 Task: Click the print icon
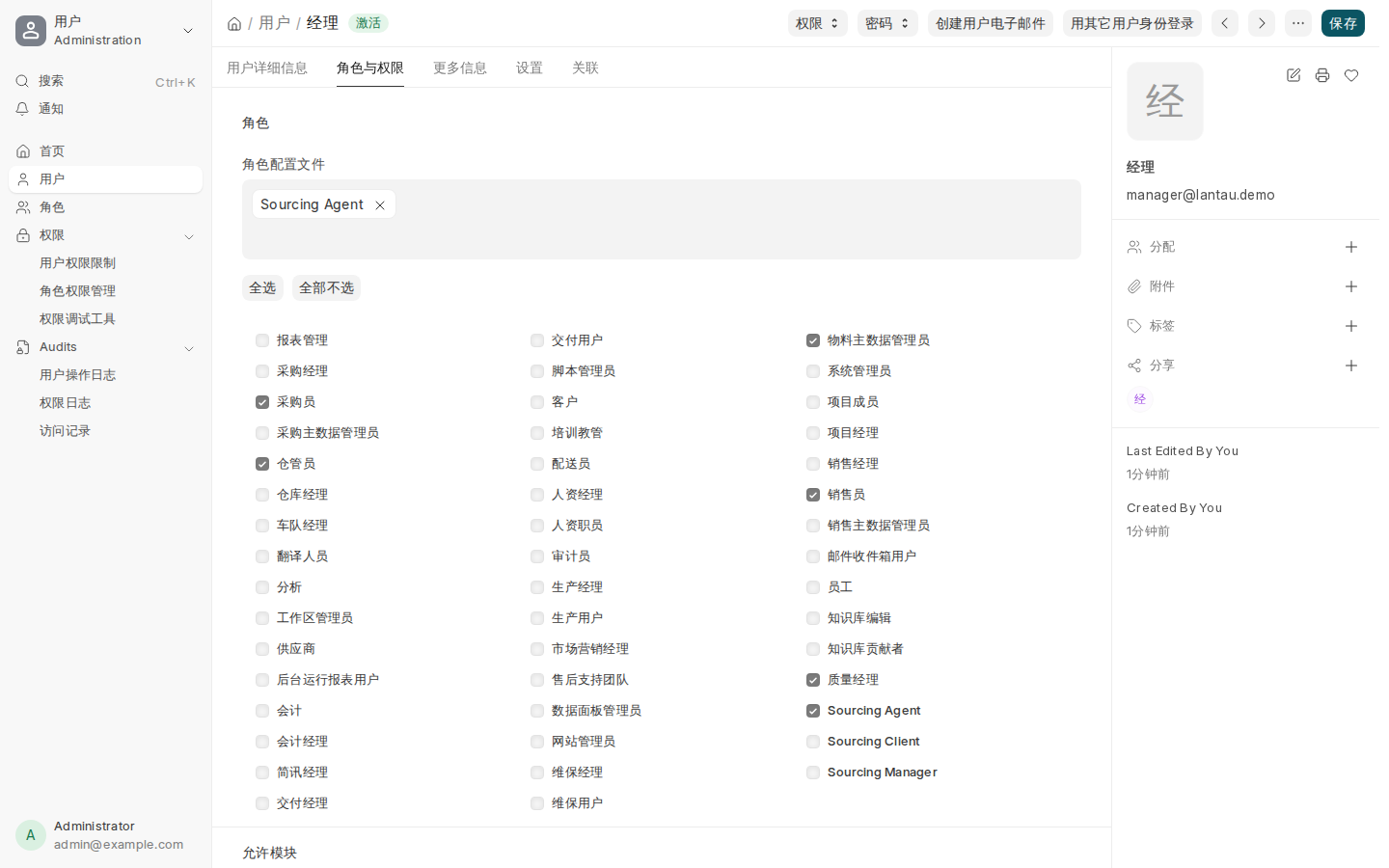coord(1322,75)
